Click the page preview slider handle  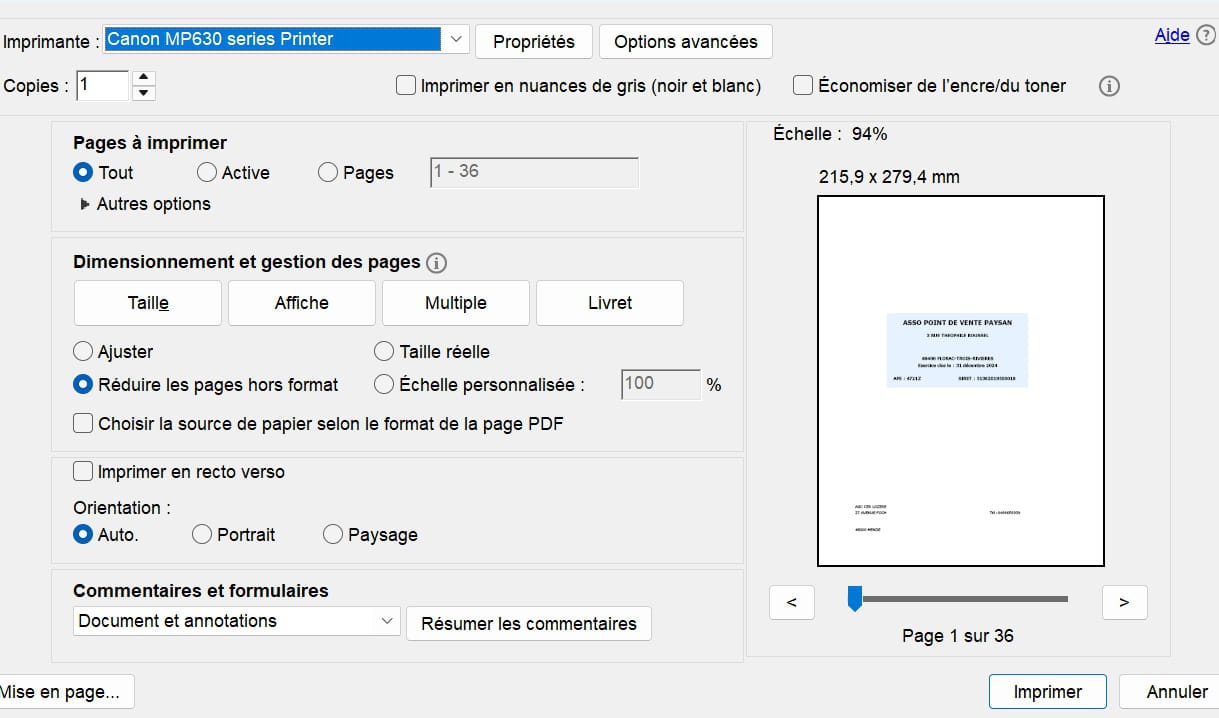(x=854, y=599)
